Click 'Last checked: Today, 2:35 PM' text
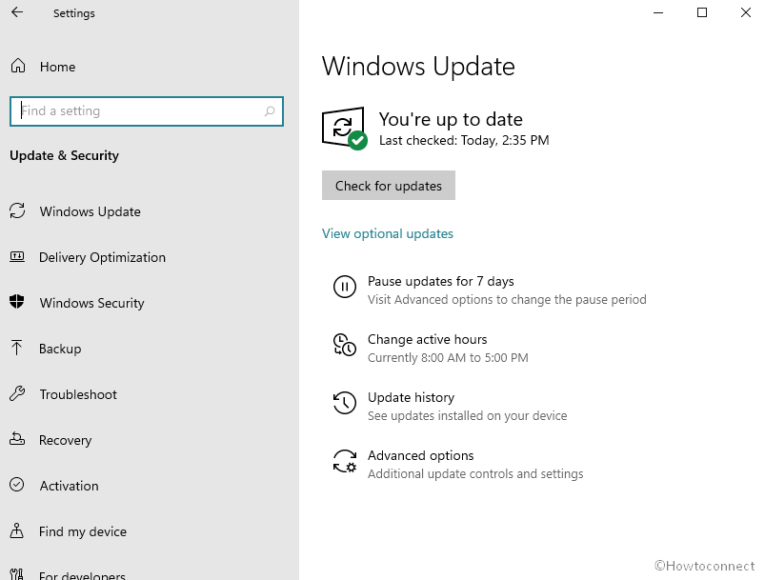The image size is (765, 580). pyautogui.click(x=464, y=140)
